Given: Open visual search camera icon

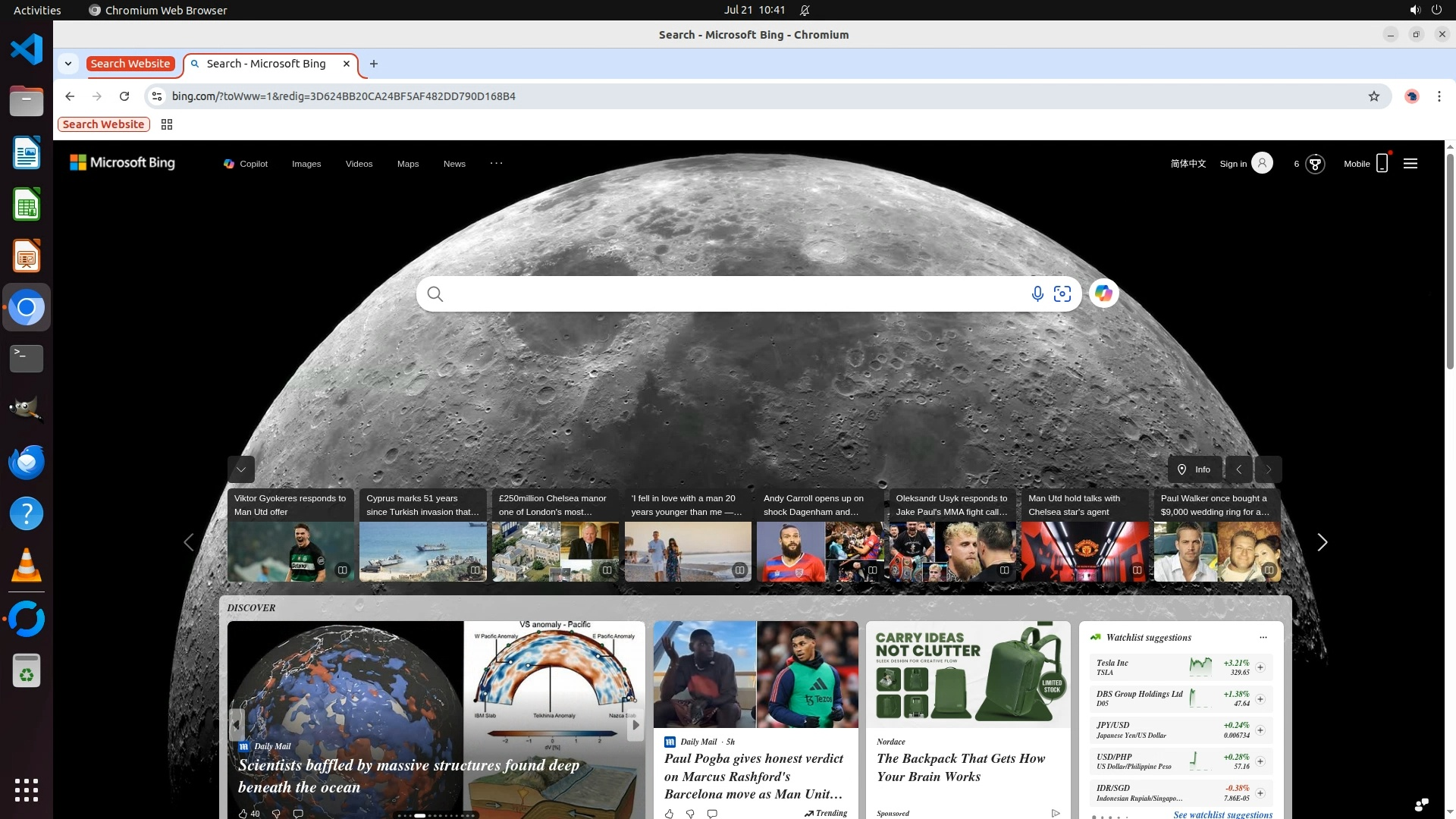Looking at the screenshot, I should coord(1062,294).
